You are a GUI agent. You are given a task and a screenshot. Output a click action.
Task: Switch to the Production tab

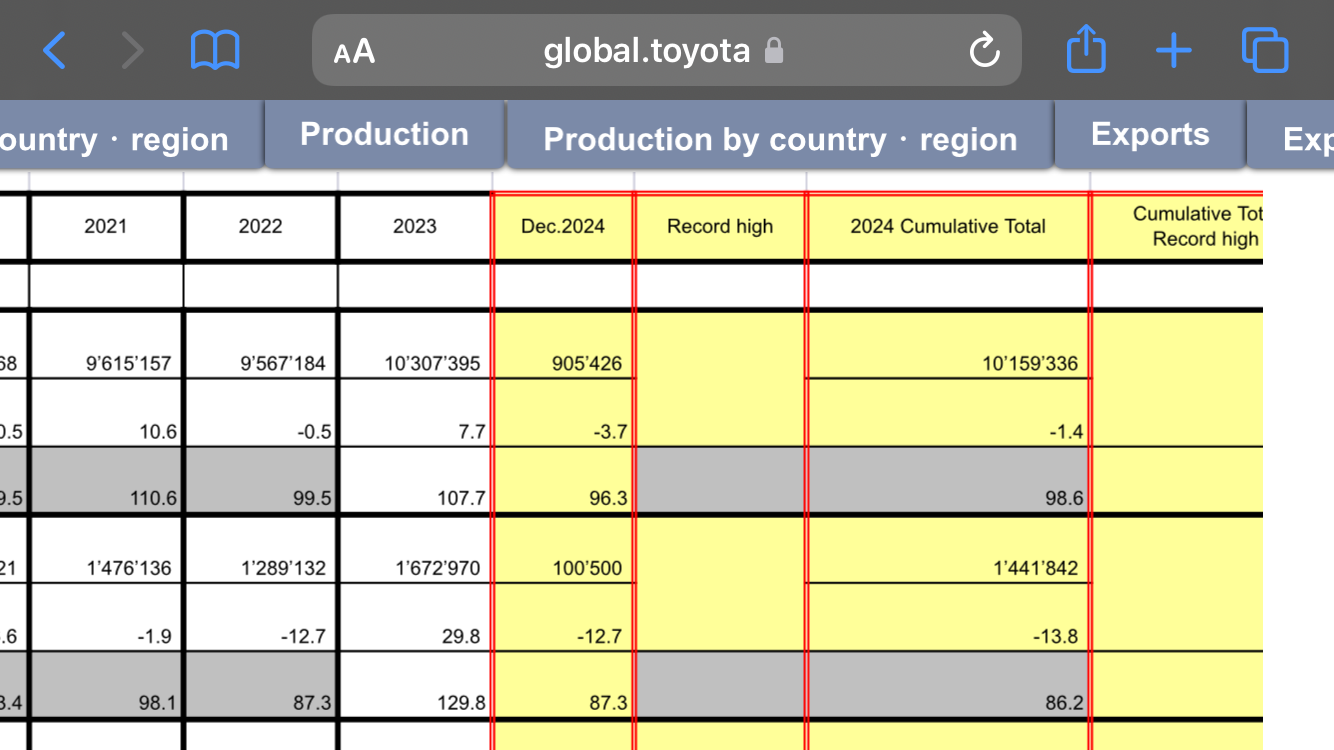(x=384, y=134)
